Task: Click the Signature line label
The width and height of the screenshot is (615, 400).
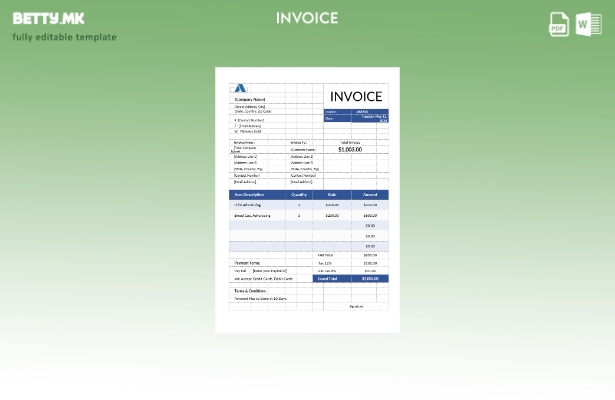Action: [356, 306]
